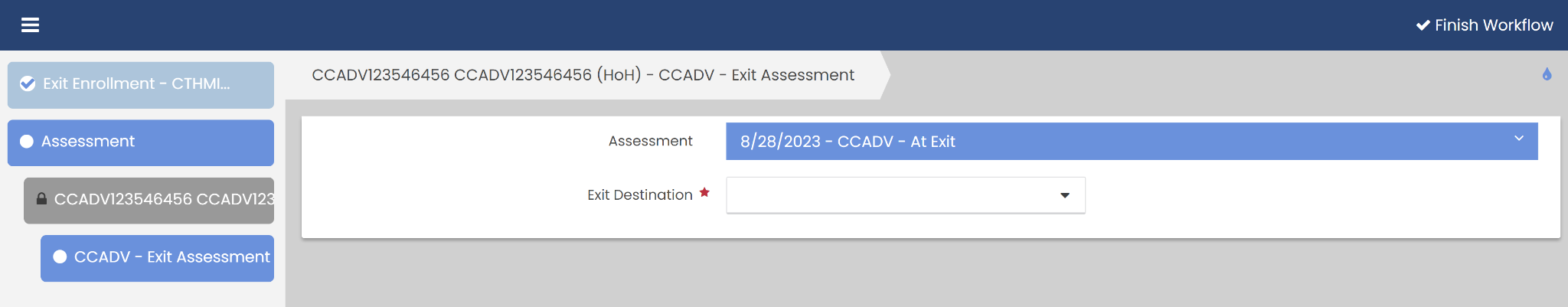Click the checkmark icon before Finish Workflow
1568x307 pixels.
click(x=1423, y=25)
